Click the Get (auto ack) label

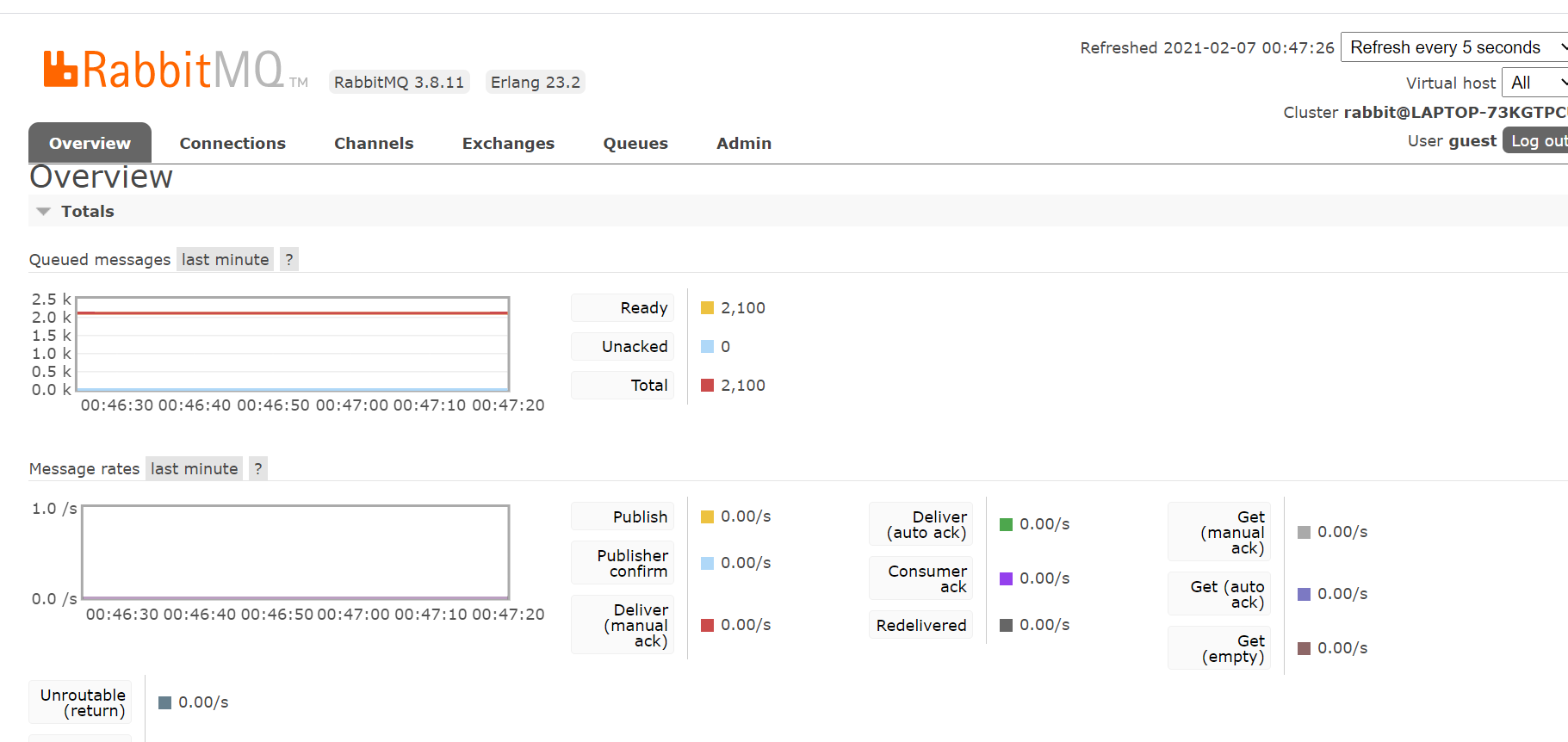(x=1219, y=594)
